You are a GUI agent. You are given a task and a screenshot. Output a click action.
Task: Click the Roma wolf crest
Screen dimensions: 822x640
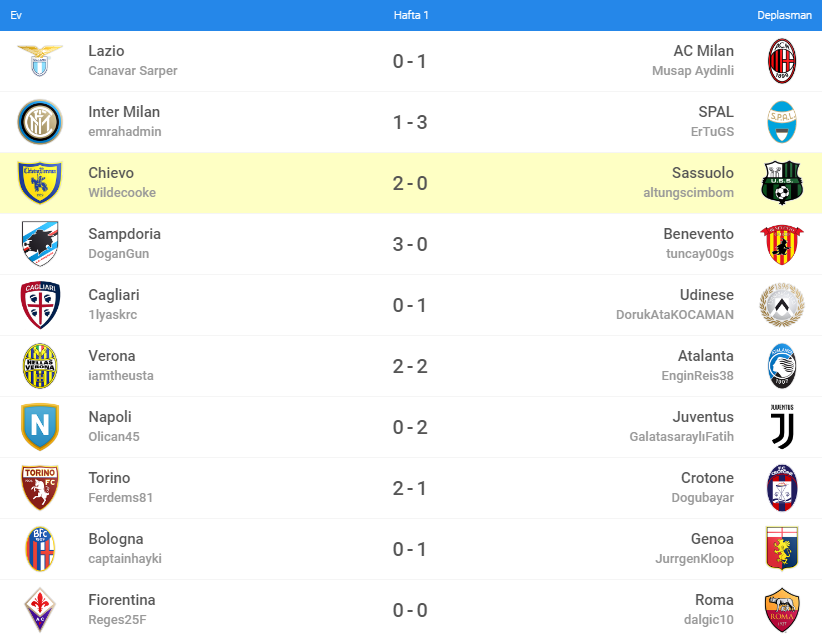coord(782,610)
